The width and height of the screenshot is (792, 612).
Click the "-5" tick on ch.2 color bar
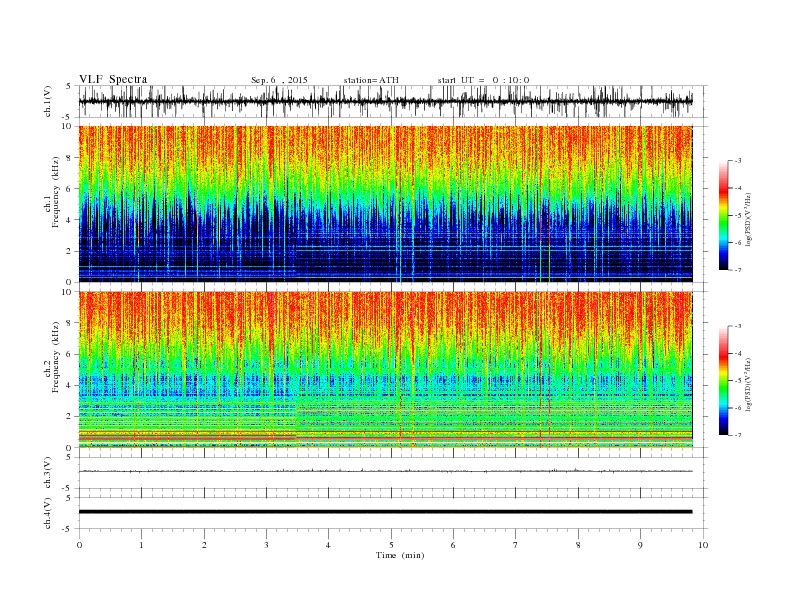point(738,381)
